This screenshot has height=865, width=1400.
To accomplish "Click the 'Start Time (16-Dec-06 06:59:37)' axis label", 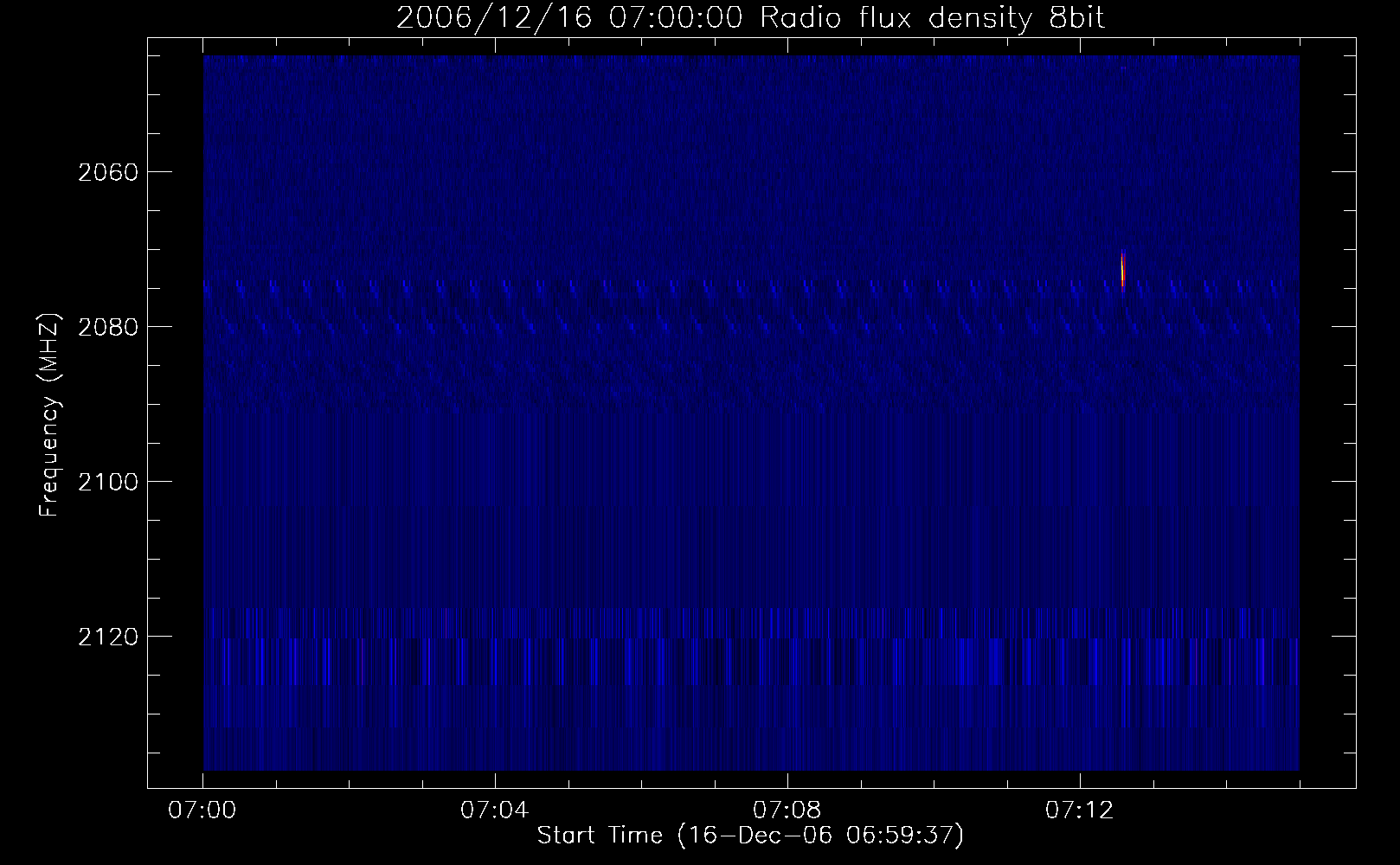I will click(x=750, y=836).
